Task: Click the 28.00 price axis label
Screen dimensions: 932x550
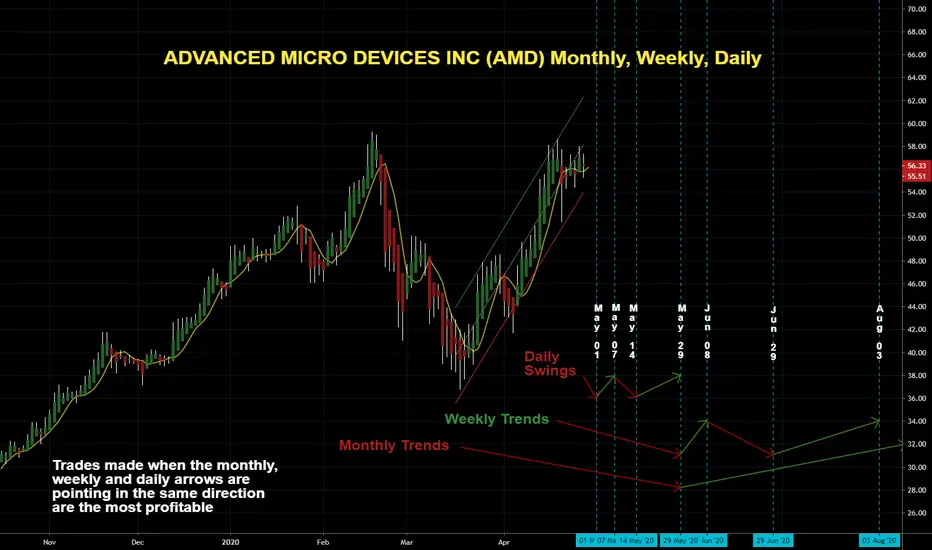Action: point(917,491)
